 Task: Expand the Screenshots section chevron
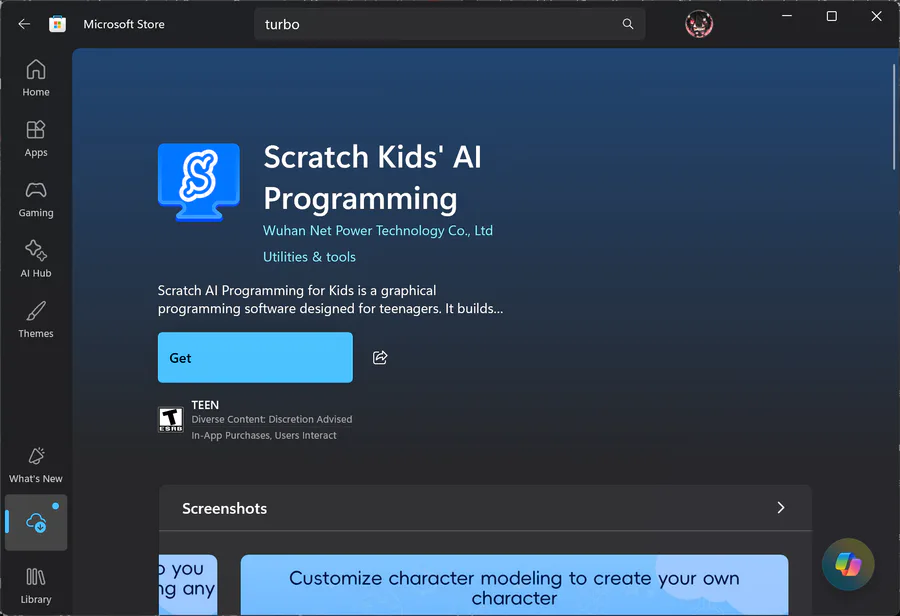coord(781,508)
